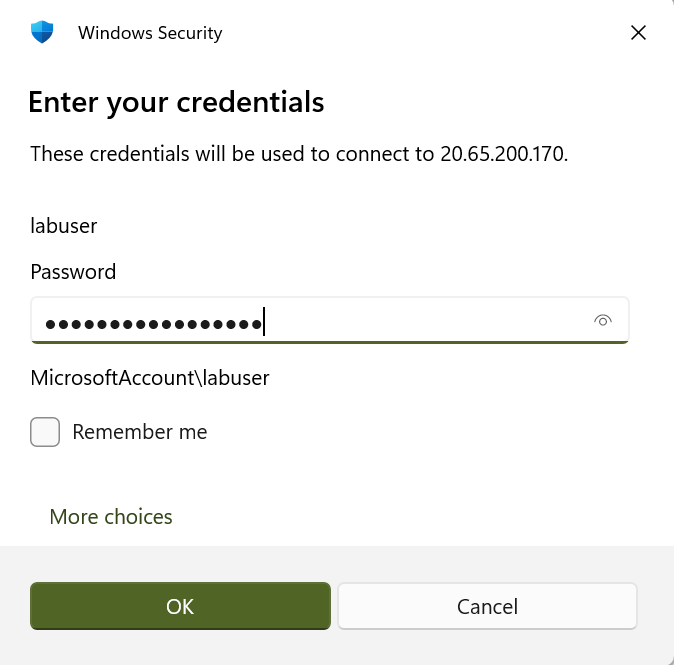
Task: Click the "Enter your credentials" heading
Action: 176,102
